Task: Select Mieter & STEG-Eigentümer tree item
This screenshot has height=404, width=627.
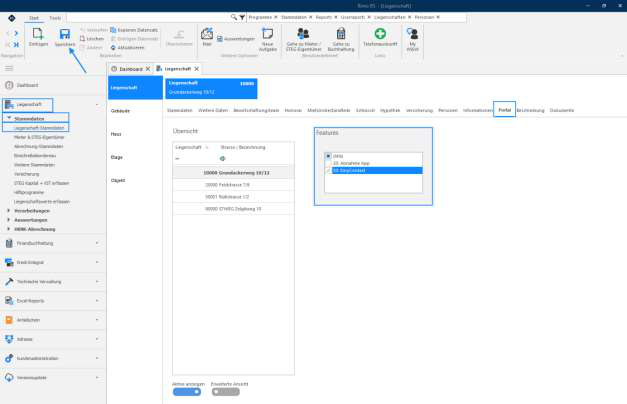Action: (39, 137)
